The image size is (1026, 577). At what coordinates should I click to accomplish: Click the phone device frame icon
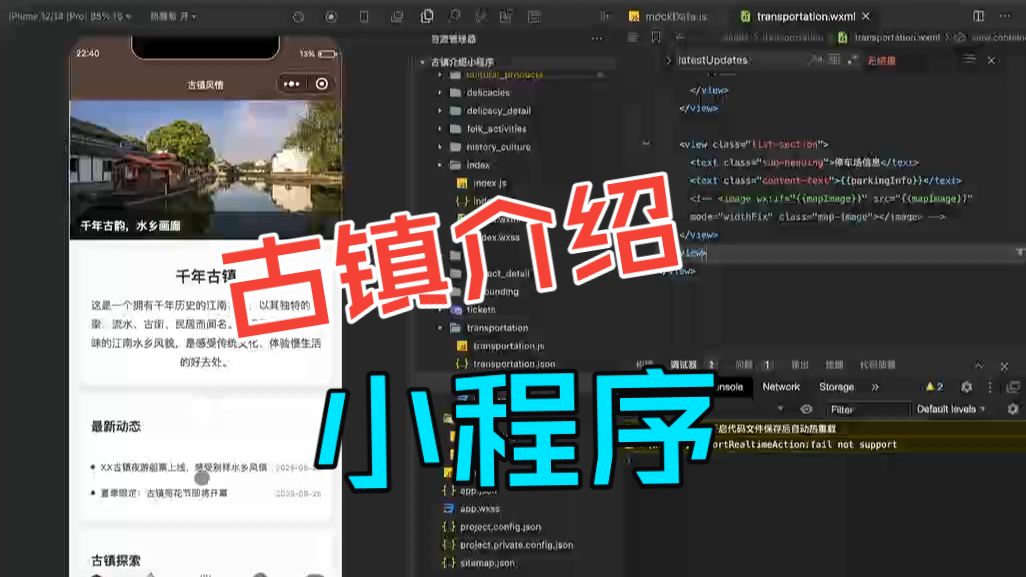point(364,17)
